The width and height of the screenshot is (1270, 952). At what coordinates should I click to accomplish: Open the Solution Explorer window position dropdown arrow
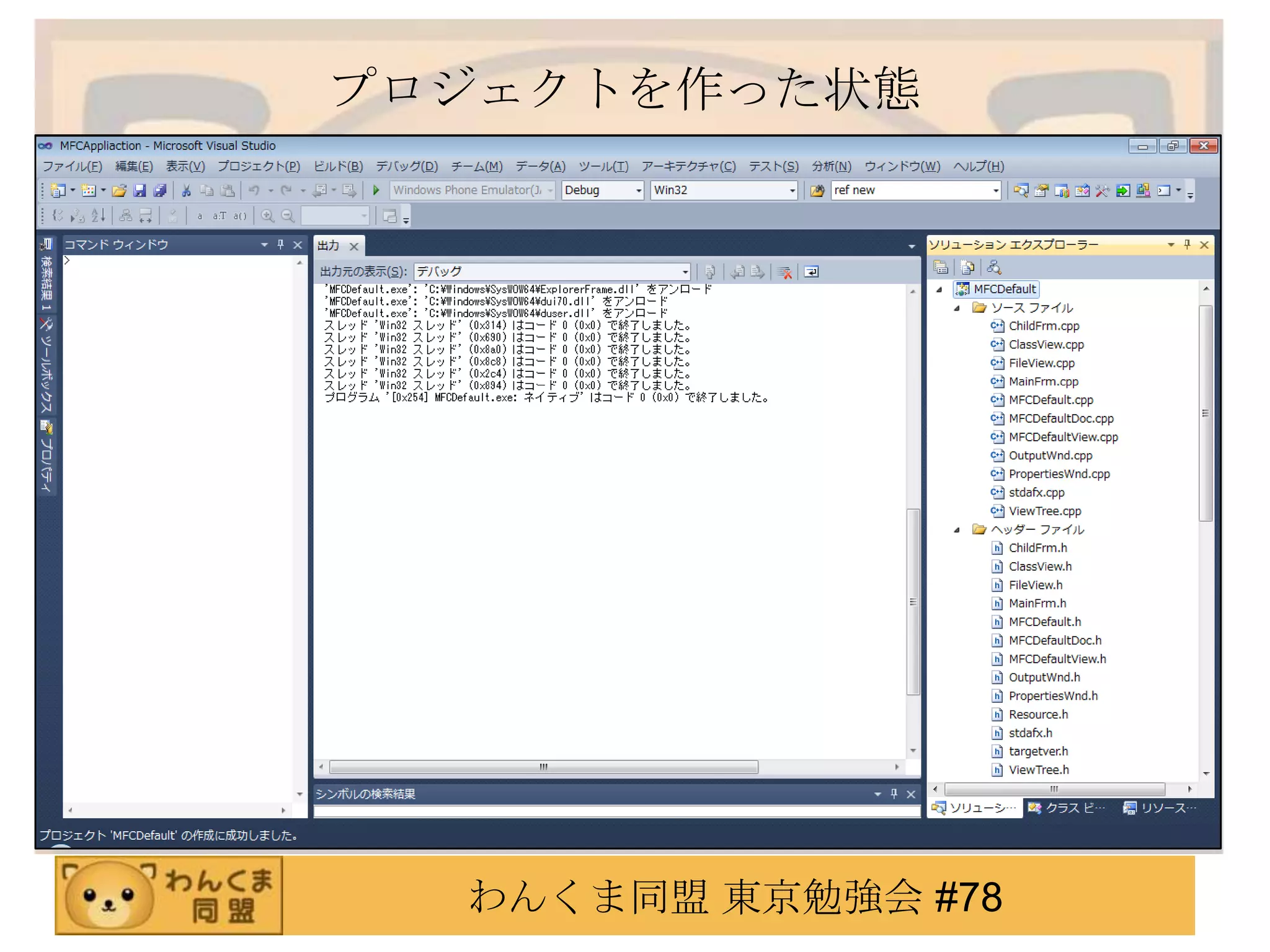coord(1171,245)
